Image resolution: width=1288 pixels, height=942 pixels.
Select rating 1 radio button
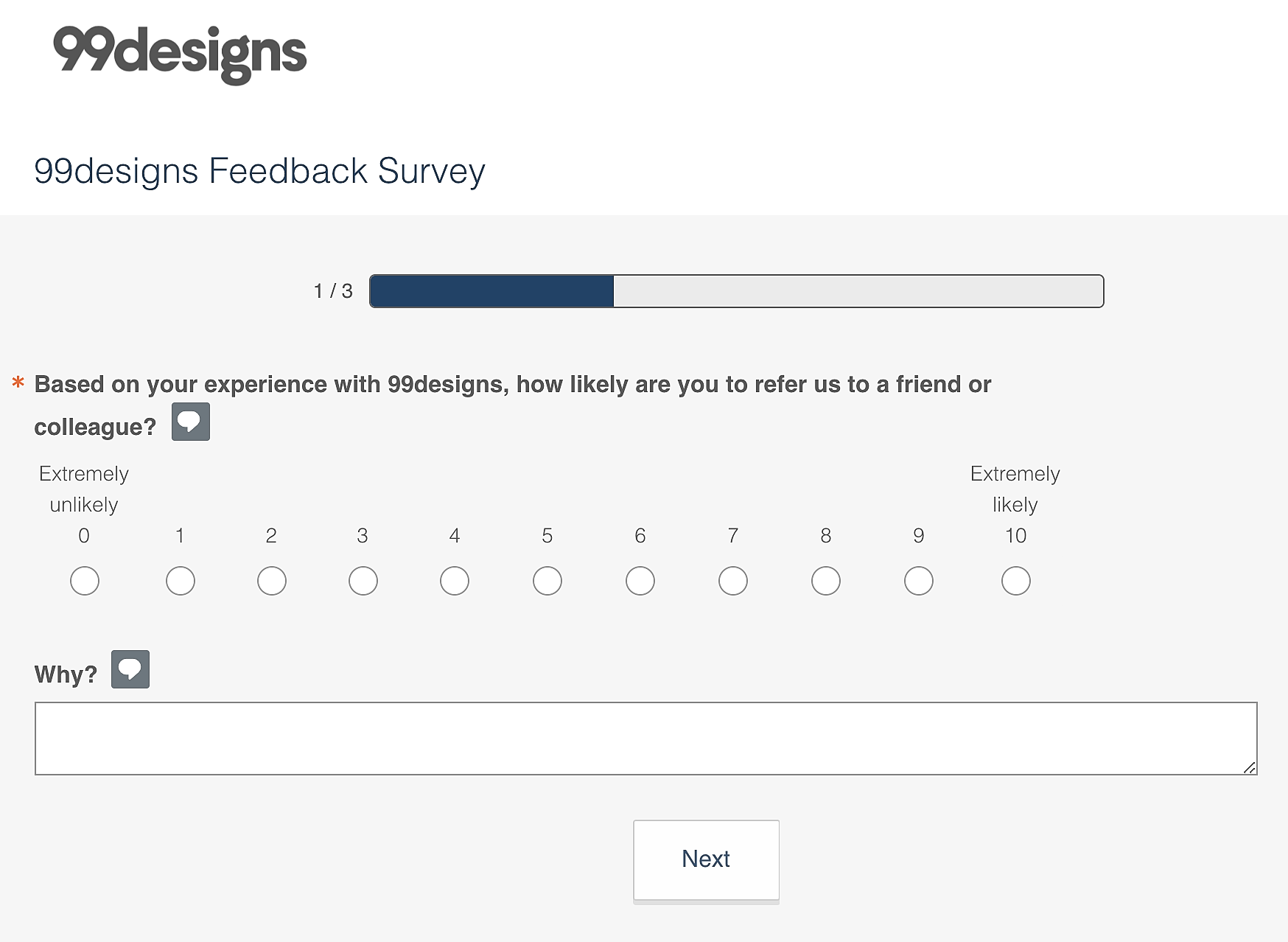click(x=181, y=581)
